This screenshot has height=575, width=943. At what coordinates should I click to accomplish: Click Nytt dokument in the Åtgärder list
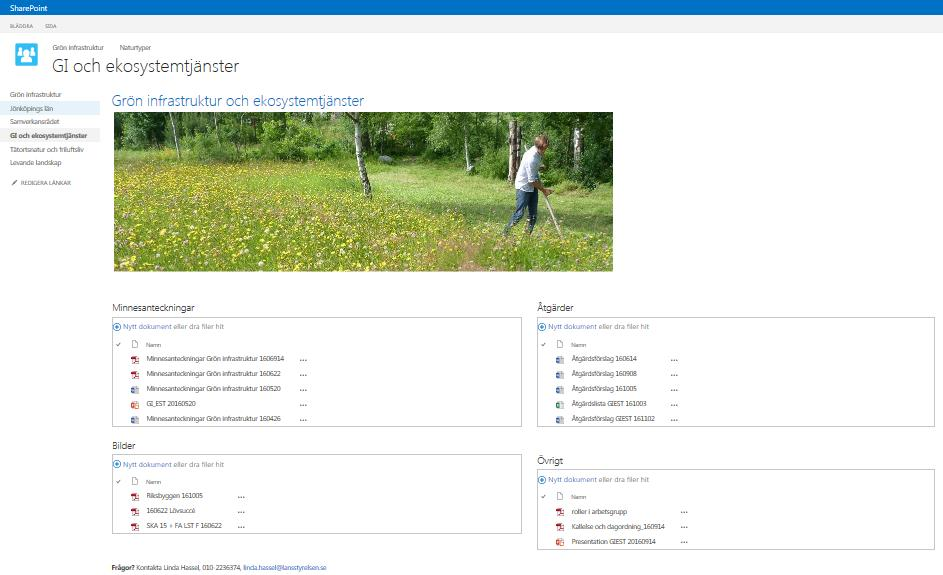(572, 327)
